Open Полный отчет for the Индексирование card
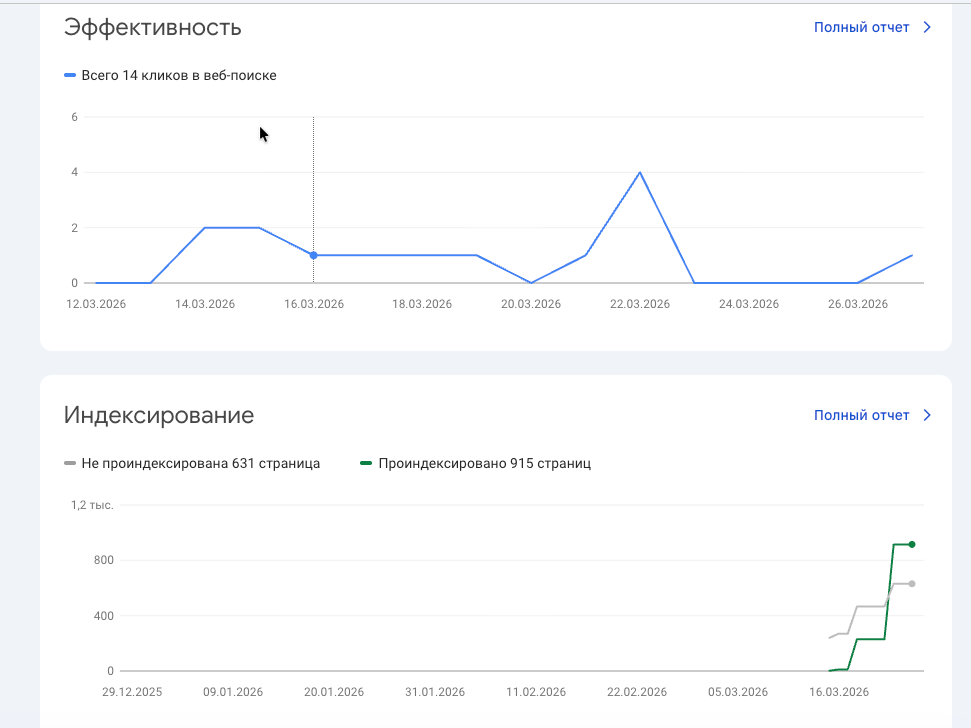The height and width of the screenshot is (728, 971). (x=861, y=415)
